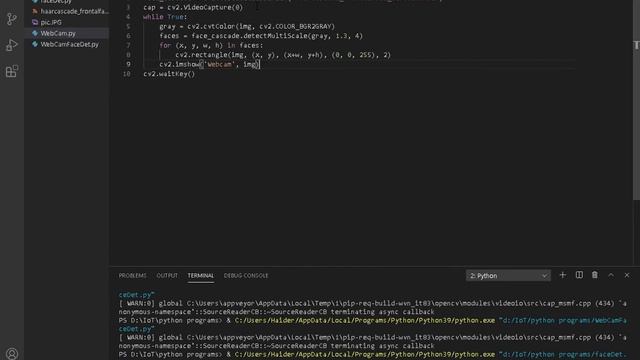Switch to the Output tab
Viewport: 640px width, 360px height.
(x=167, y=276)
